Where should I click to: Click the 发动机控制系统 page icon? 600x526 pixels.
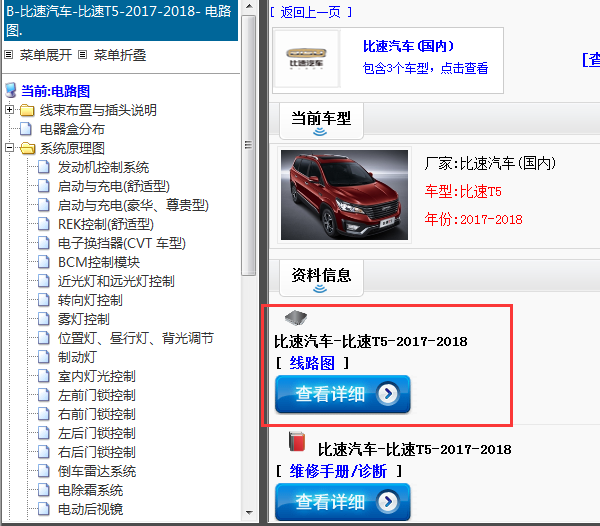click(44, 167)
